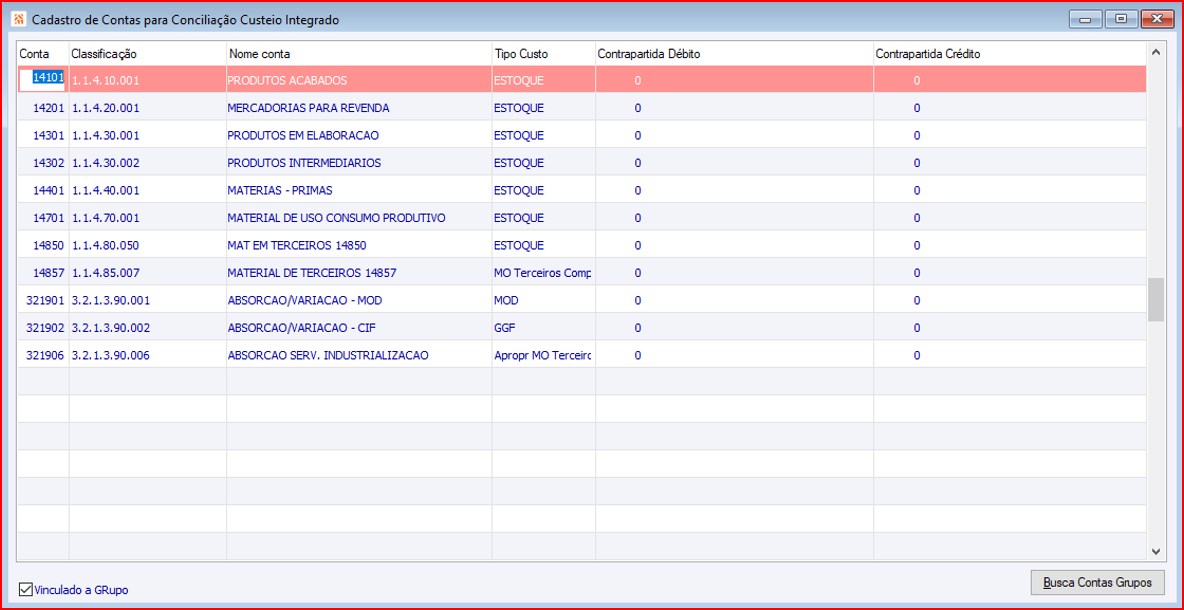Click the Nome conta column header

pyautogui.click(x=359, y=54)
